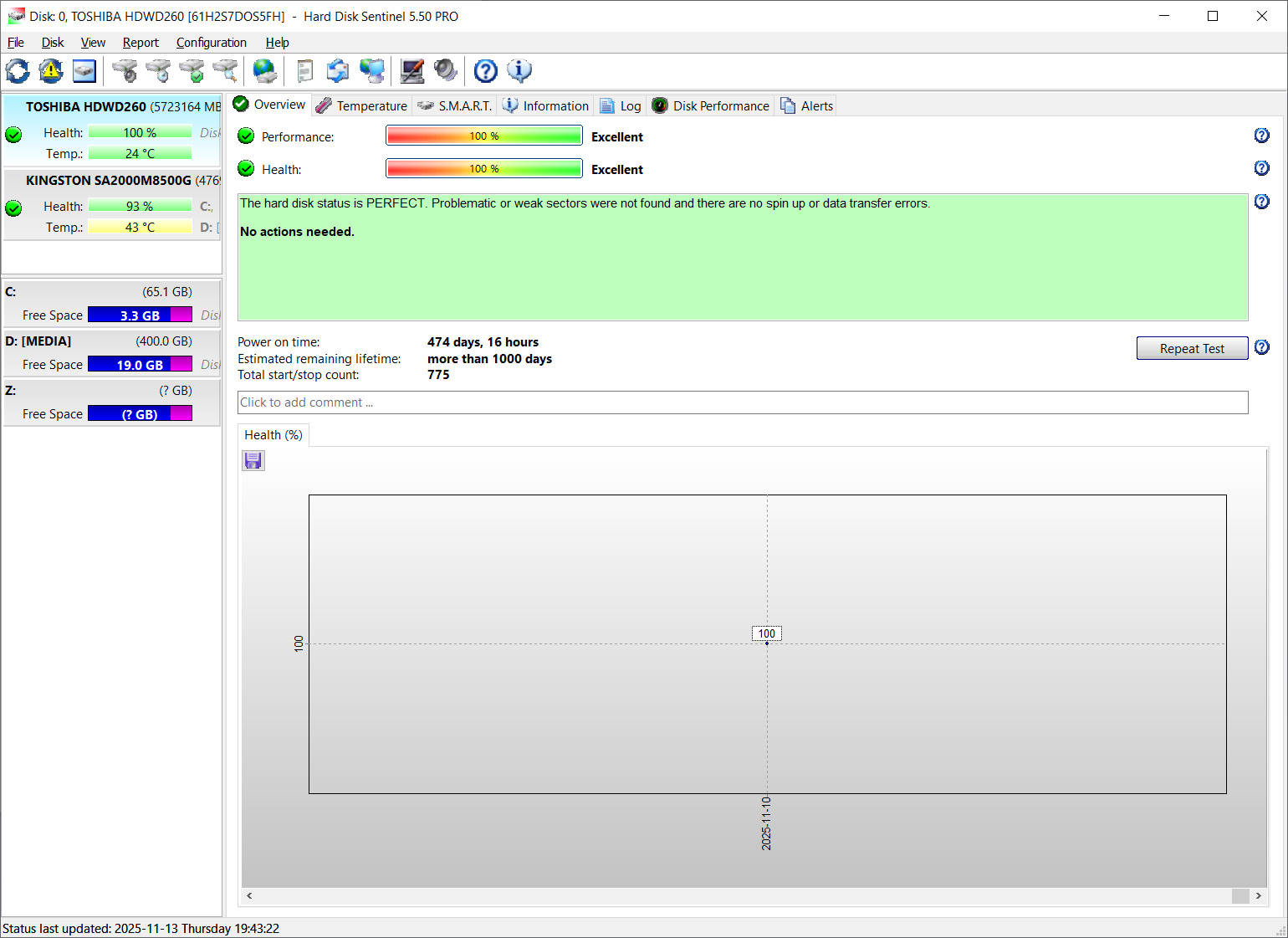Switch to the Alerts tab
This screenshot has width=1288, height=938.
click(x=807, y=105)
